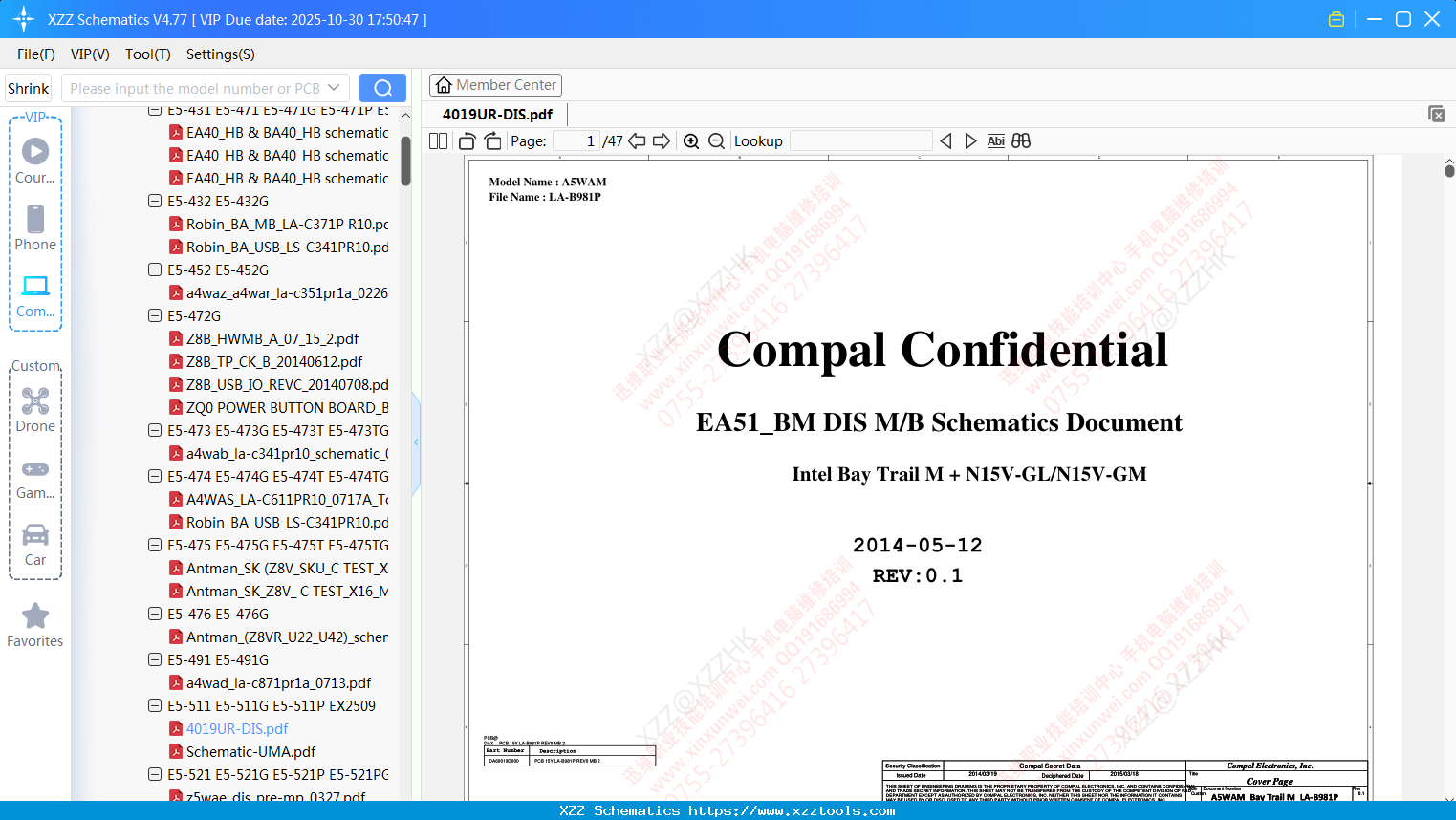Find next lookup match
This screenshot has height=820, width=1456.
(970, 141)
